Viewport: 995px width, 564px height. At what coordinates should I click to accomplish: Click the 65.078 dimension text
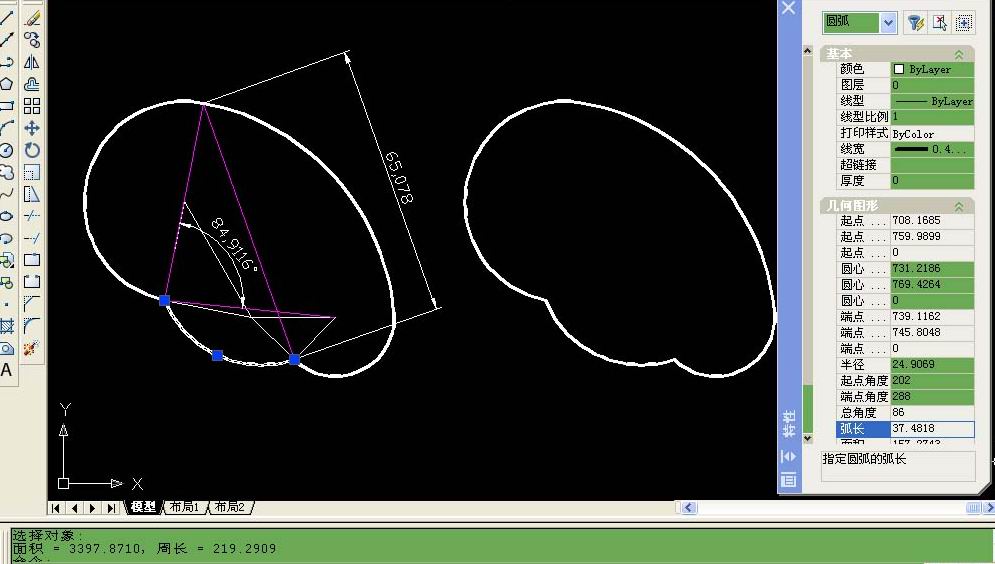399,178
